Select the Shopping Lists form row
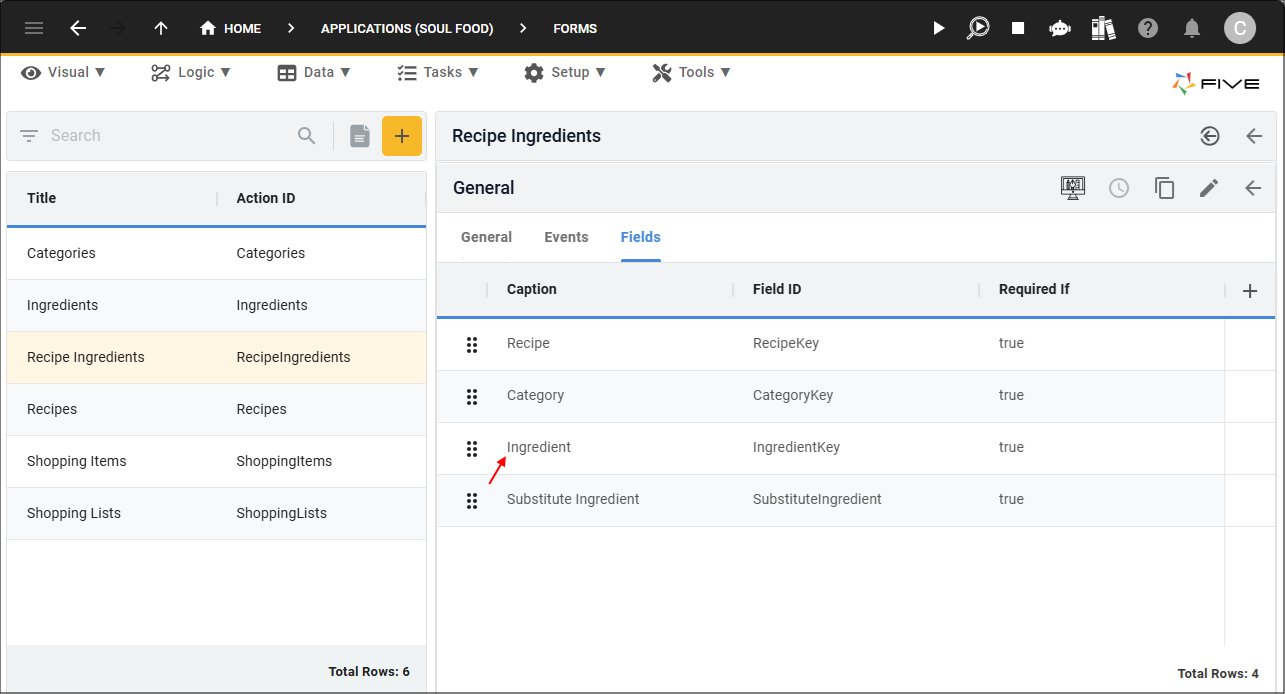This screenshot has height=694, width=1285. [216, 514]
